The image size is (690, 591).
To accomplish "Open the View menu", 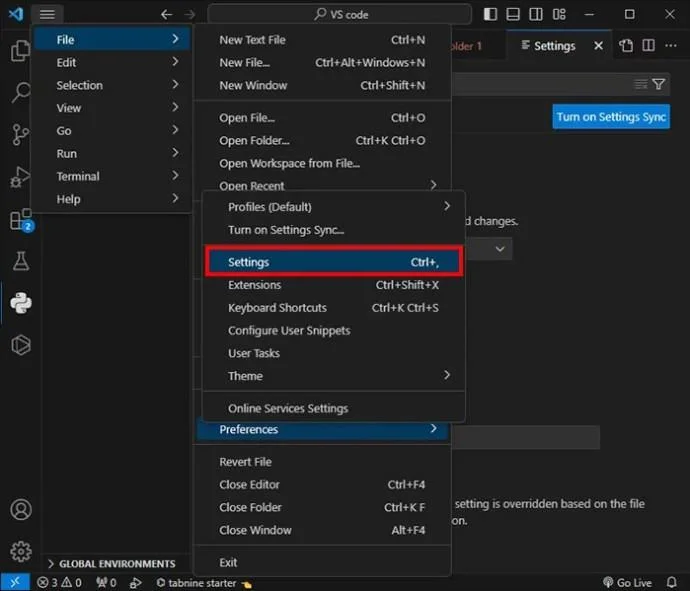I will tap(113, 108).
